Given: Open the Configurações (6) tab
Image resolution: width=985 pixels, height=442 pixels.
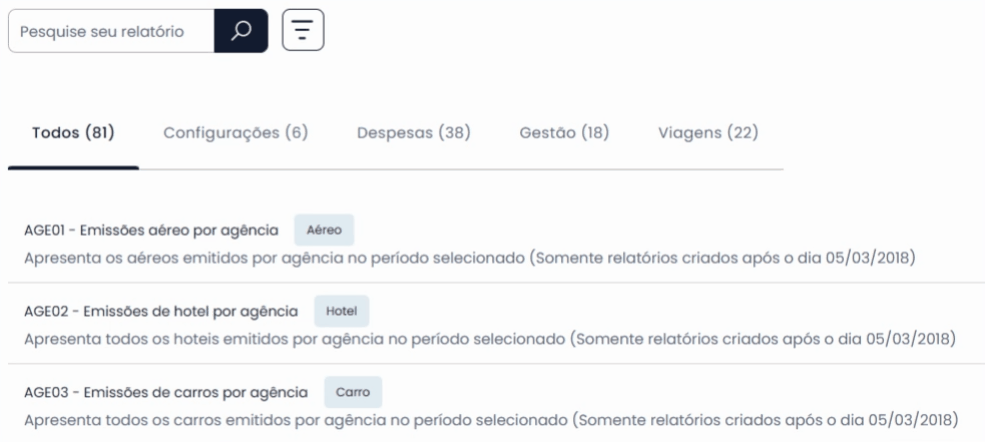Looking at the screenshot, I should [236, 133].
